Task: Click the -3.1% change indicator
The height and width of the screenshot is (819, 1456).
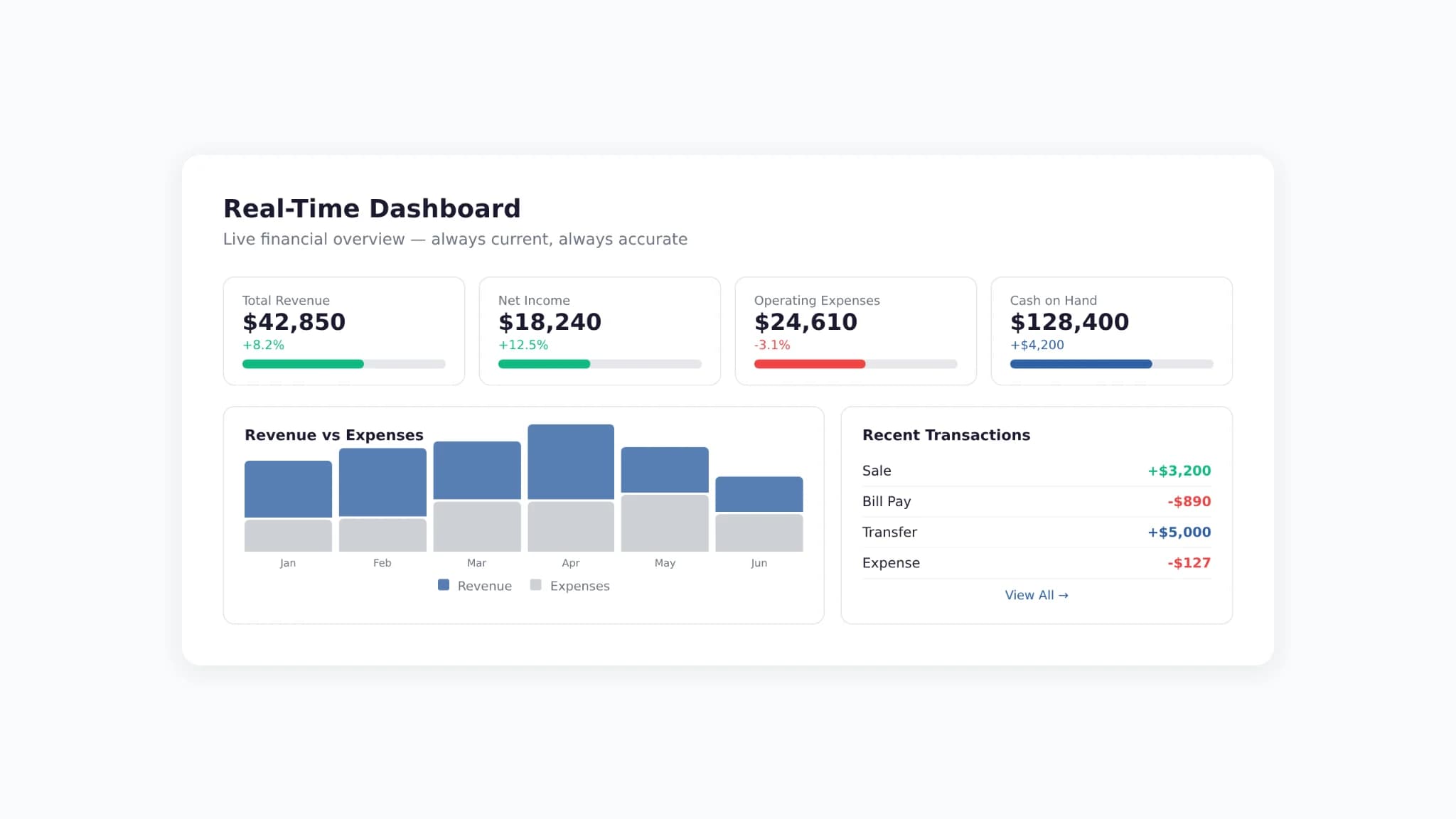Action: [772, 345]
